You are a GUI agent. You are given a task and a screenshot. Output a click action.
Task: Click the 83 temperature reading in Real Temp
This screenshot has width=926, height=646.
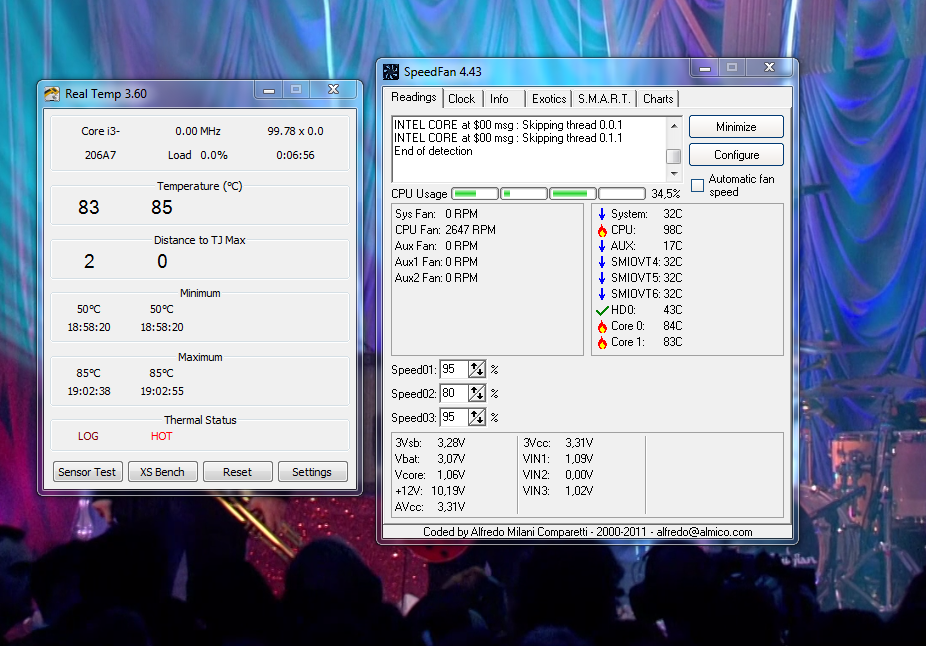pyautogui.click(x=89, y=207)
